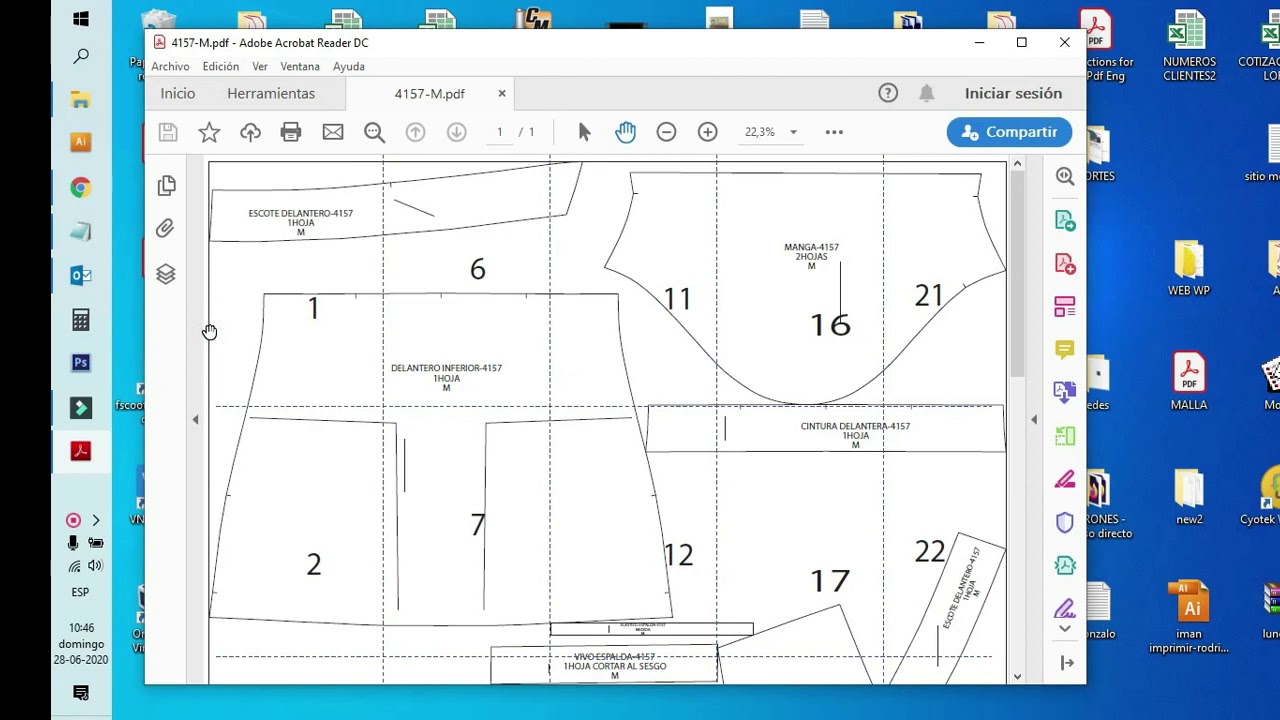Send file by email envelope icon

click(x=333, y=132)
